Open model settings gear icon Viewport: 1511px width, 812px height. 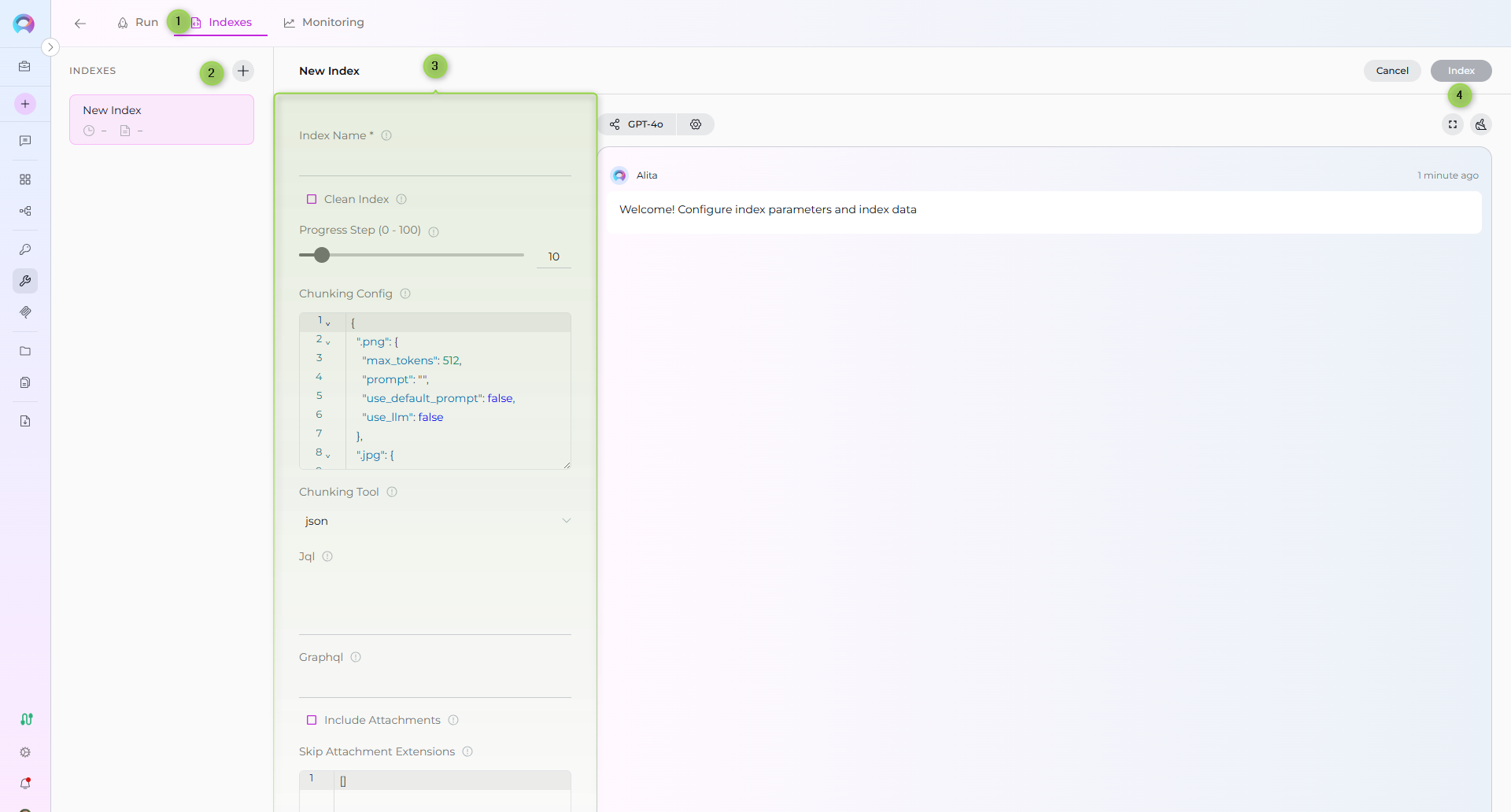696,124
